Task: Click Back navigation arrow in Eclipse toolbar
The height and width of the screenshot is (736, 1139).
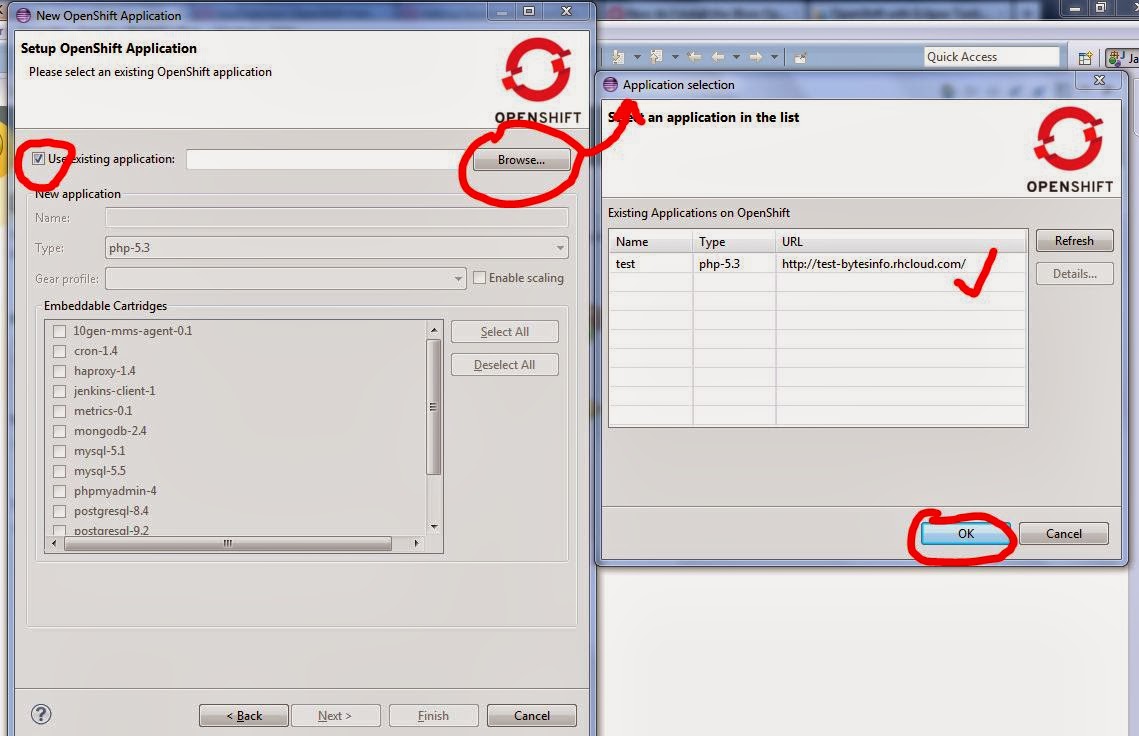Action: (x=718, y=57)
